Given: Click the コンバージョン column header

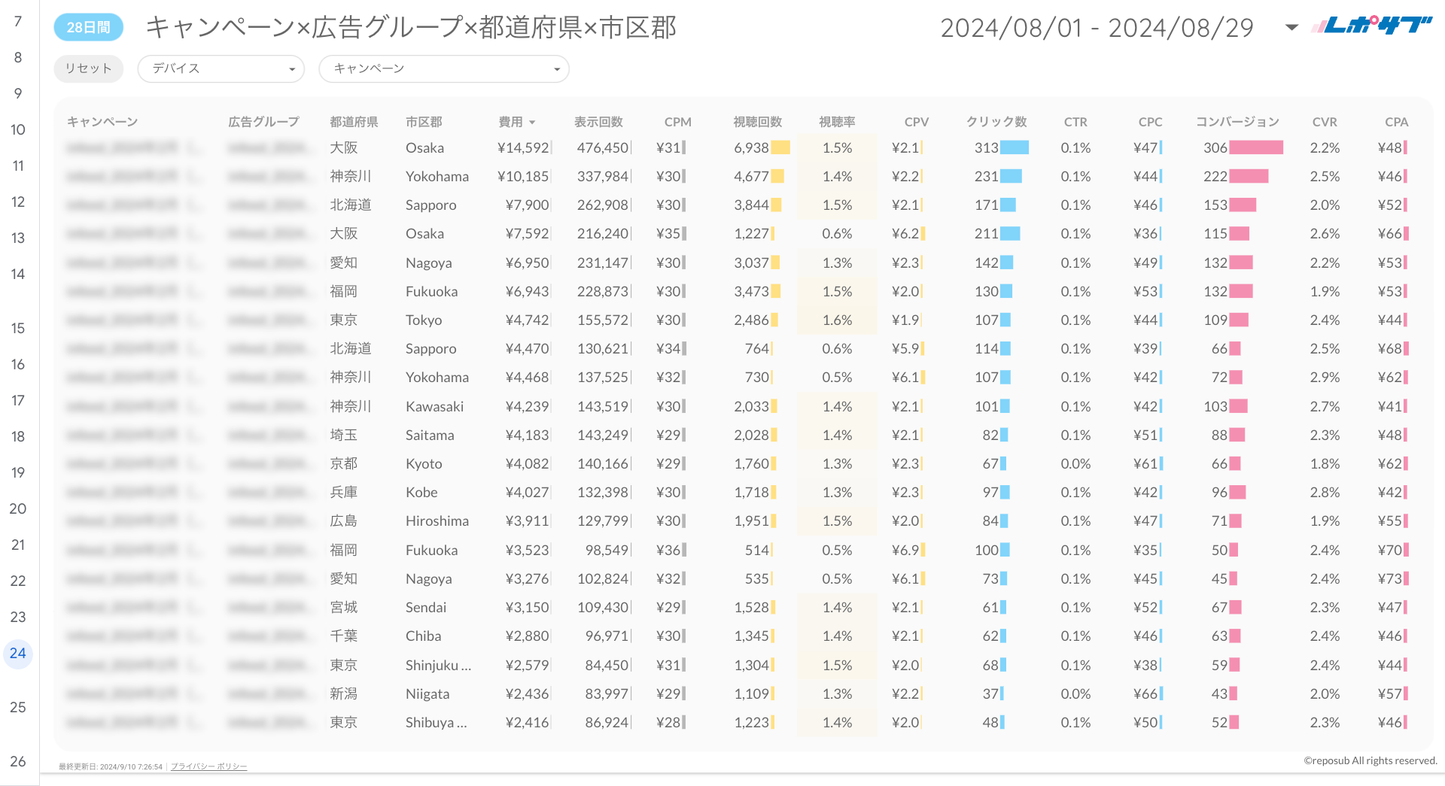Looking at the screenshot, I should pos(1237,122).
